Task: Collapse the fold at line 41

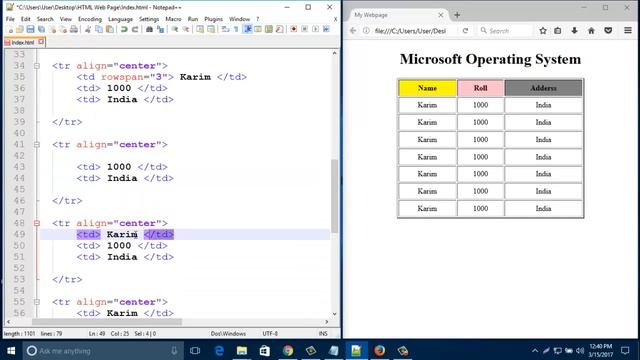Action: [37, 144]
